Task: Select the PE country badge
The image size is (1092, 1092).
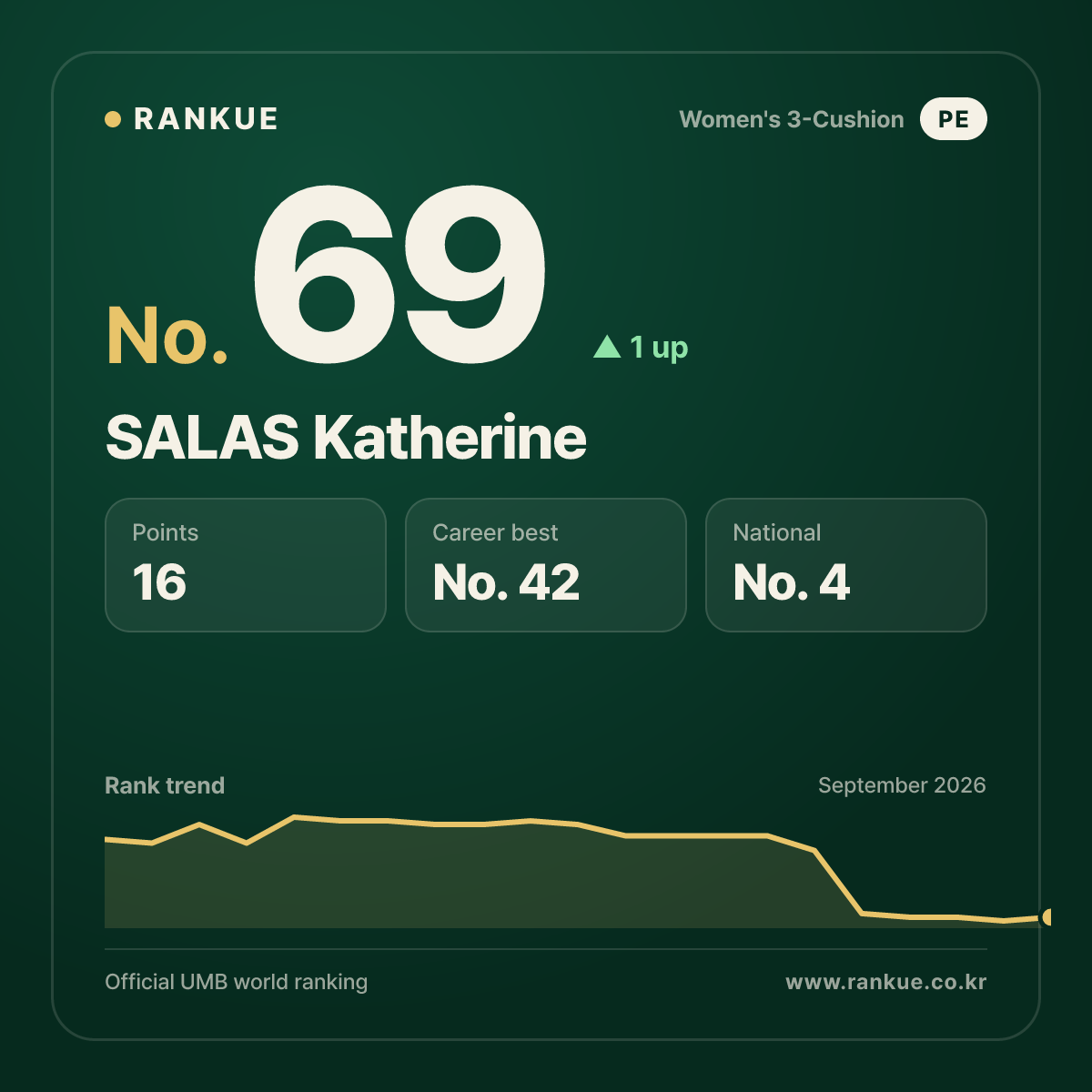Action: click(953, 119)
